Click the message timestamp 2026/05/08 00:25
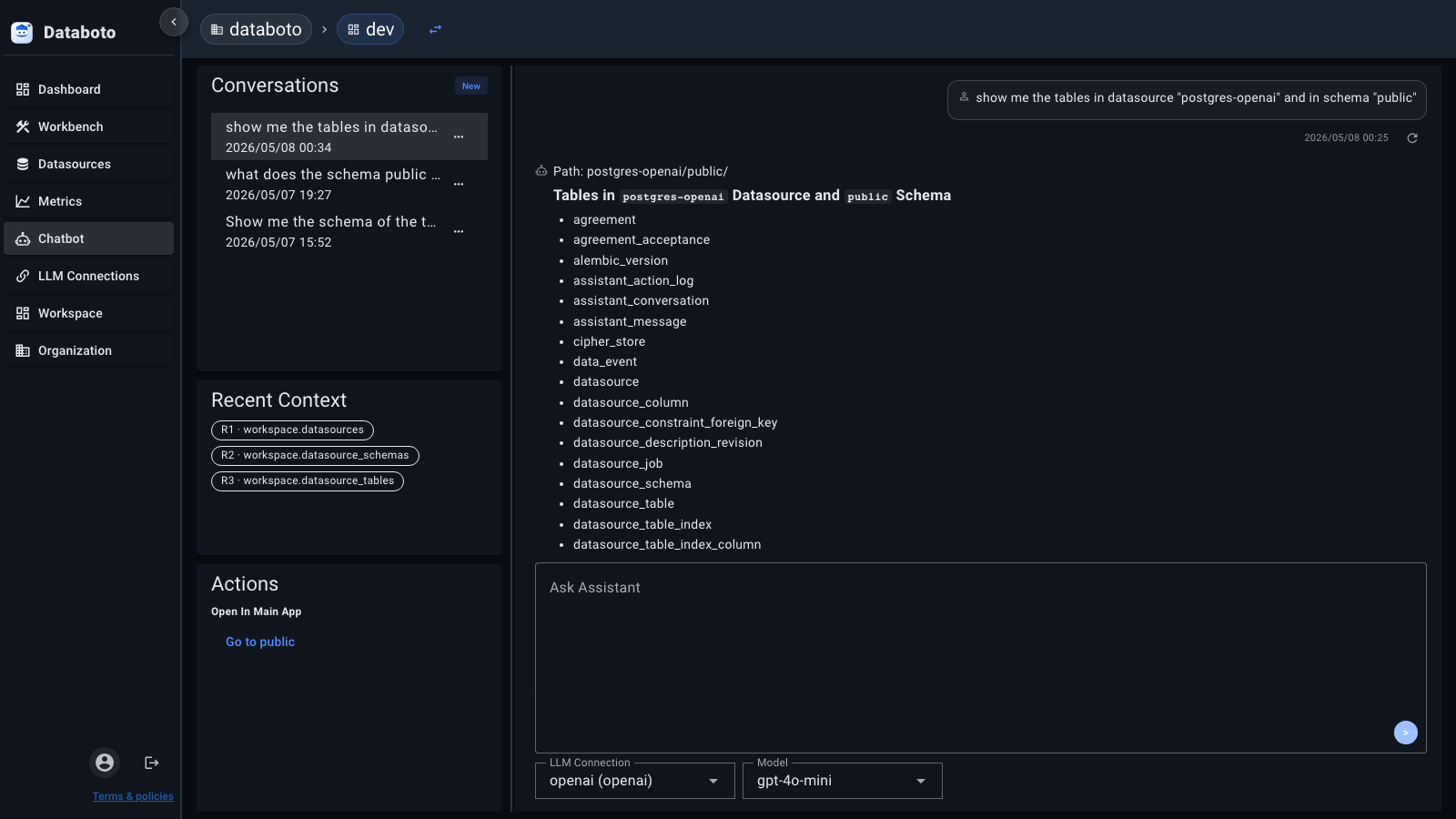The height and width of the screenshot is (819, 1456). pos(1346,138)
